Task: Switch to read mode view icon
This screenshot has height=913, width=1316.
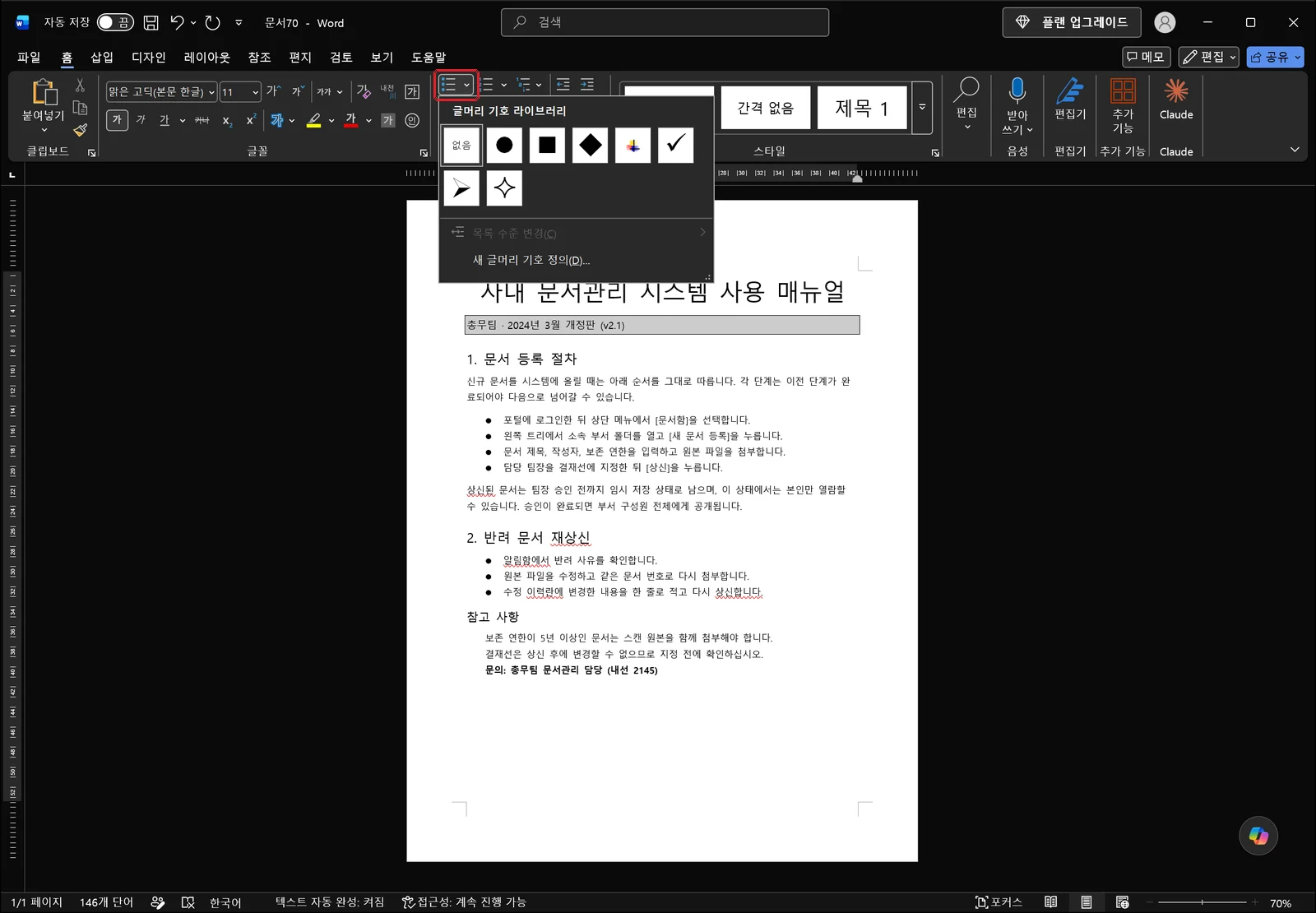Action: tap(1050, 902)
